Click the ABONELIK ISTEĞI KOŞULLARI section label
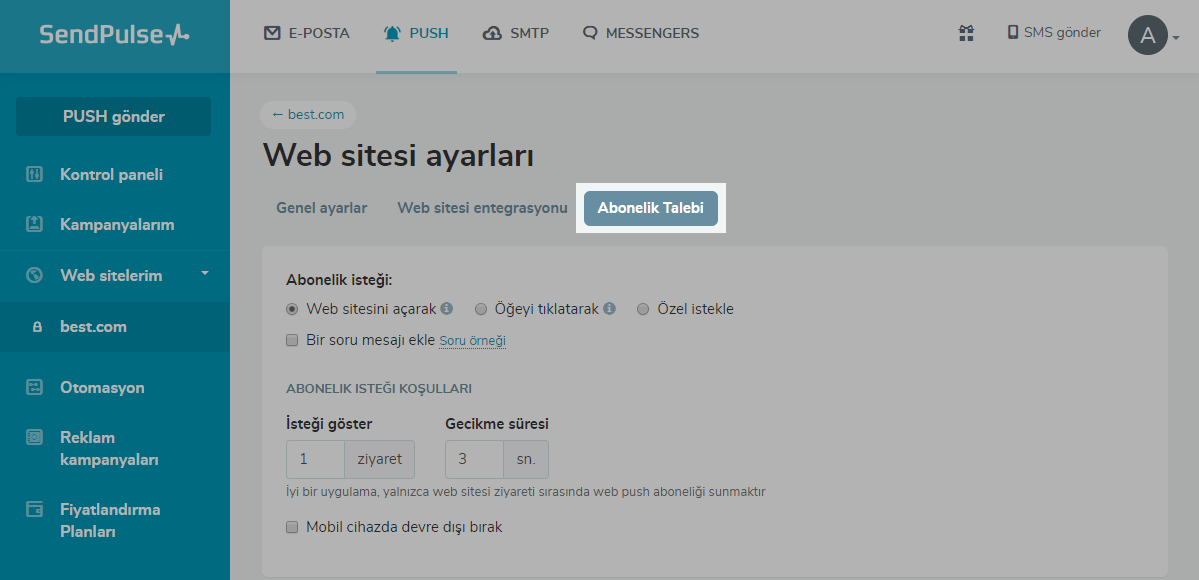 click(x=379, y=389)
